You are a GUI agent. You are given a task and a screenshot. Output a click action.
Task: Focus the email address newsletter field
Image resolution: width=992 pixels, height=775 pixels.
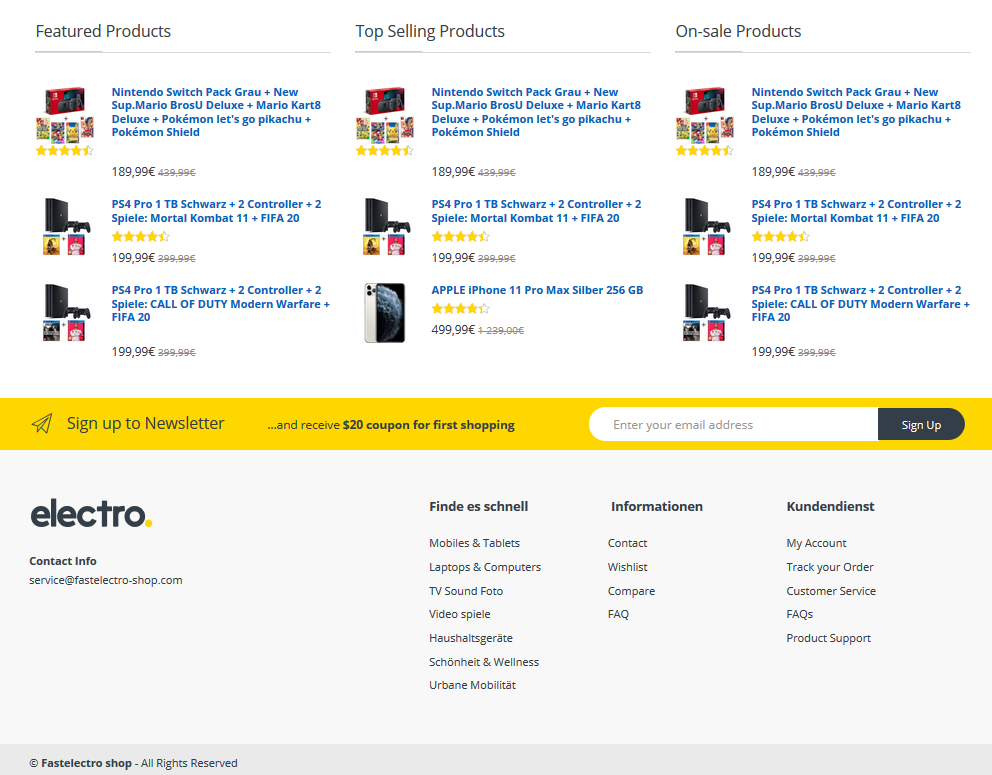[x=734, y=425]
